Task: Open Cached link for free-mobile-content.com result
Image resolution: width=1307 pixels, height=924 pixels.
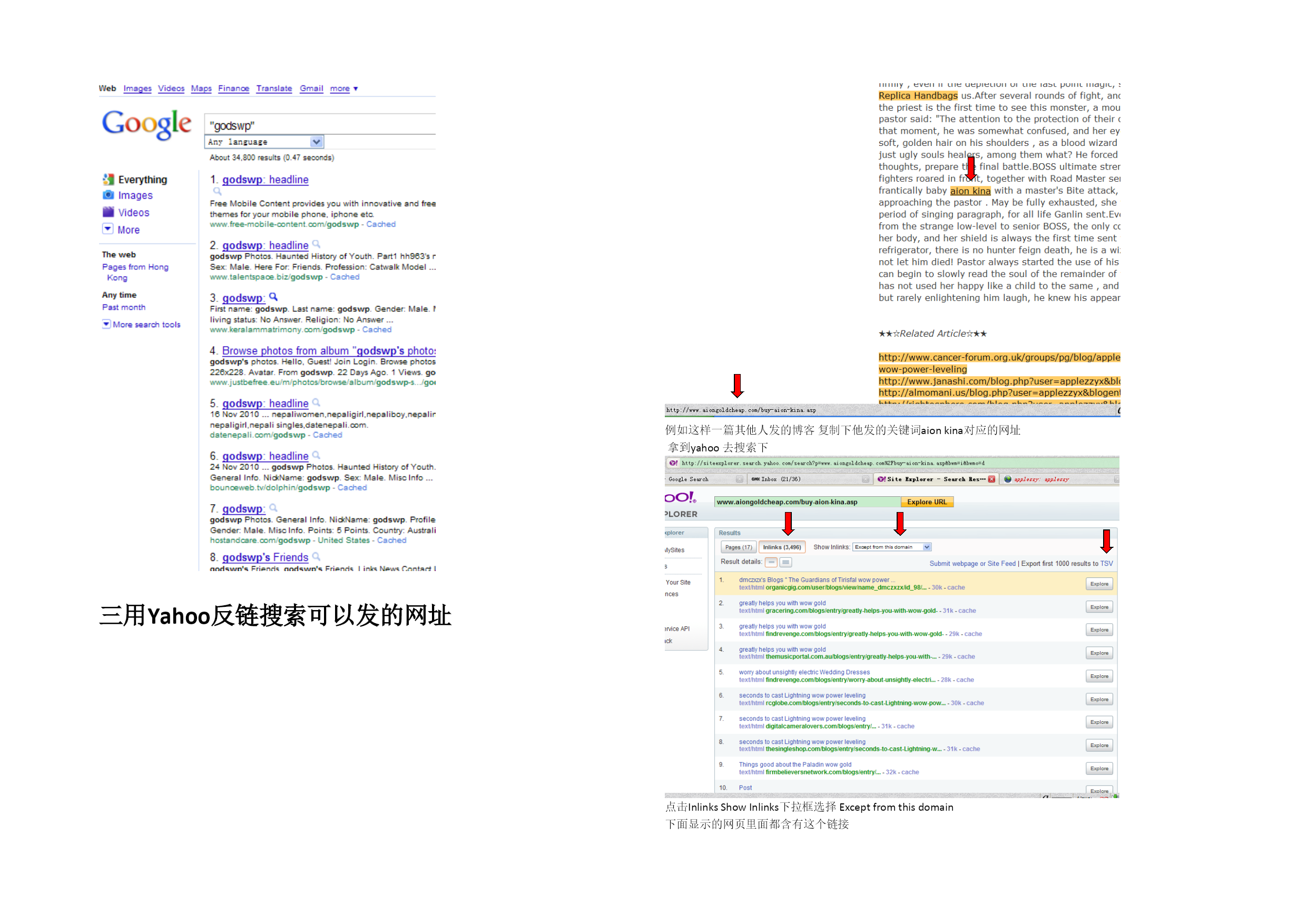Action: click(x=381, y=224)
